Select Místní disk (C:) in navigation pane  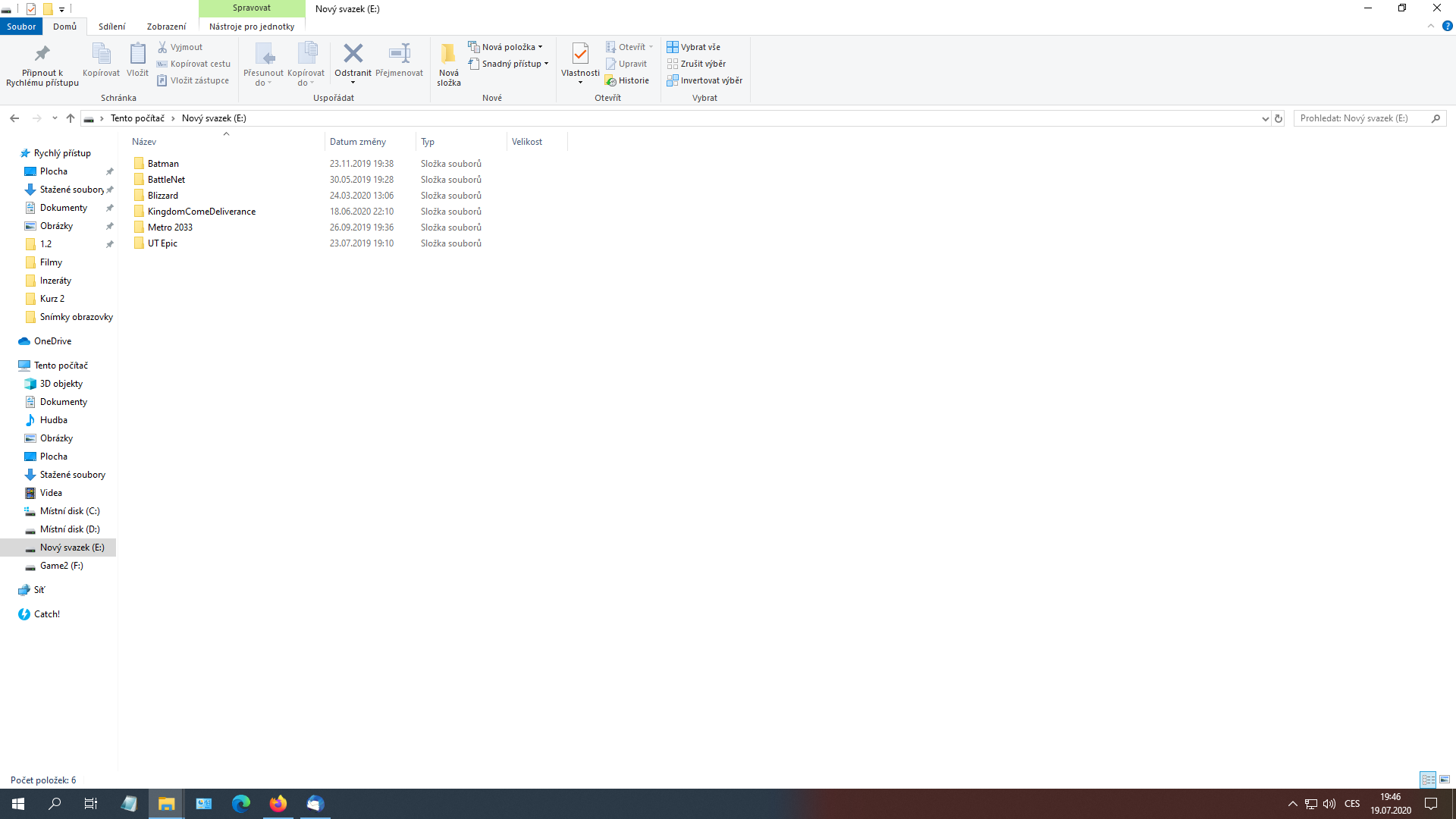[x=70, y=511]
